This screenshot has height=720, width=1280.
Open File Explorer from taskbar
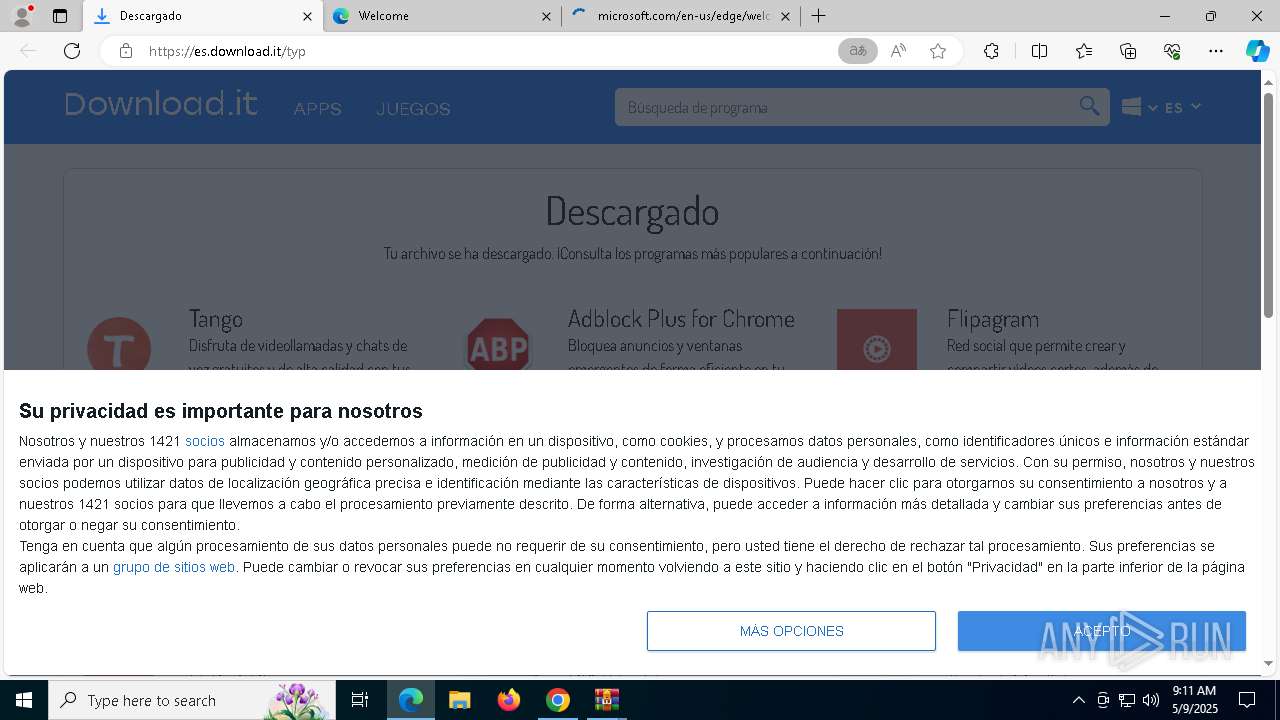459,700
